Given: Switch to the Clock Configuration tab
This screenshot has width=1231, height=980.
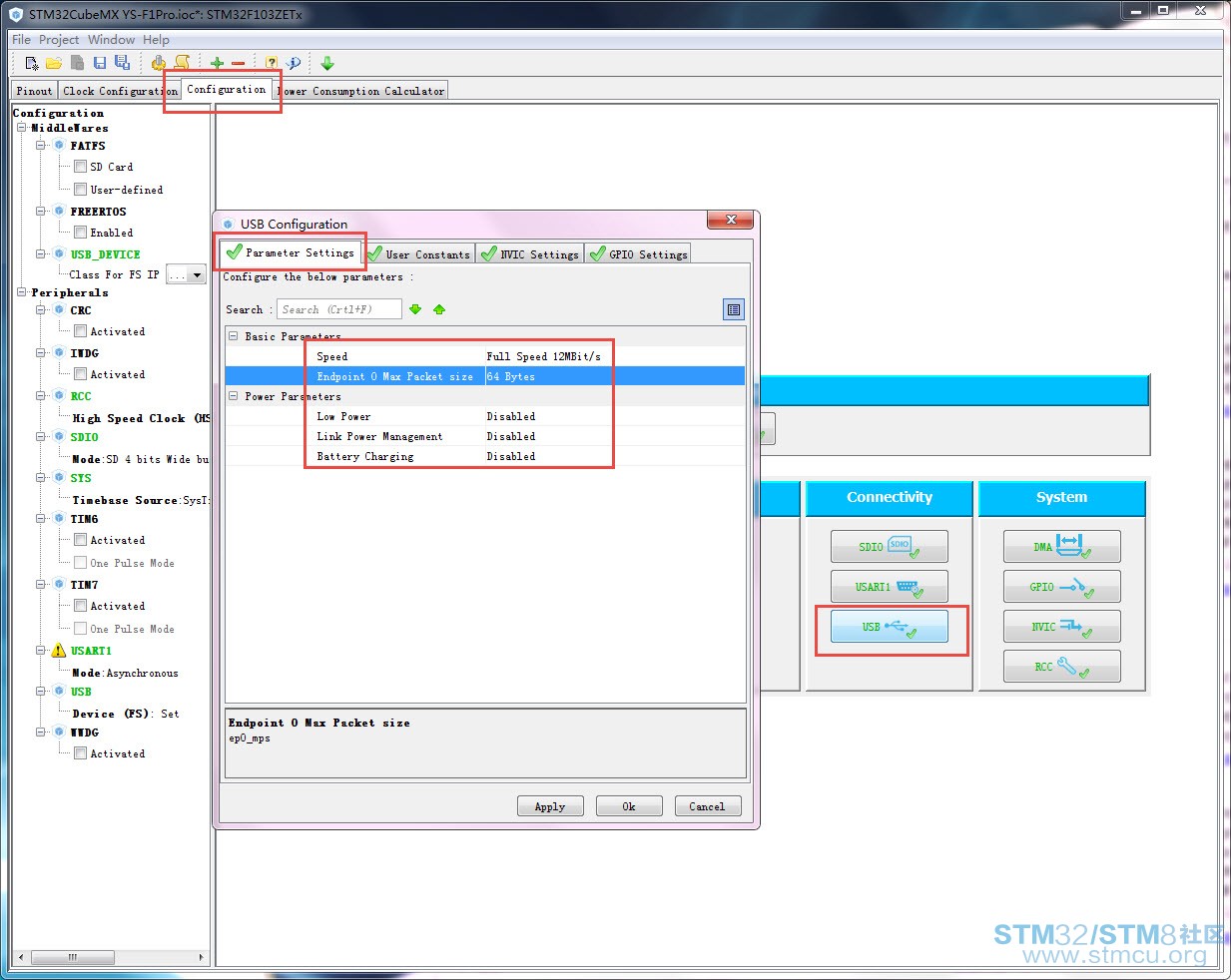Looking at the screenshot, I should (120, 91).
